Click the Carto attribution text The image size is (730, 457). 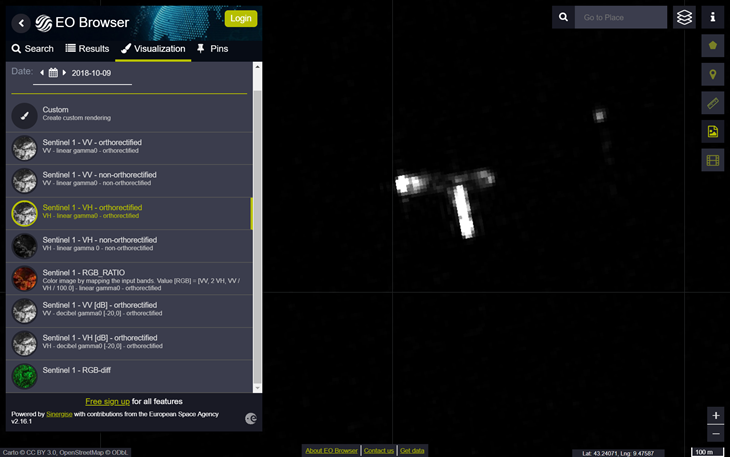(65, 452)
